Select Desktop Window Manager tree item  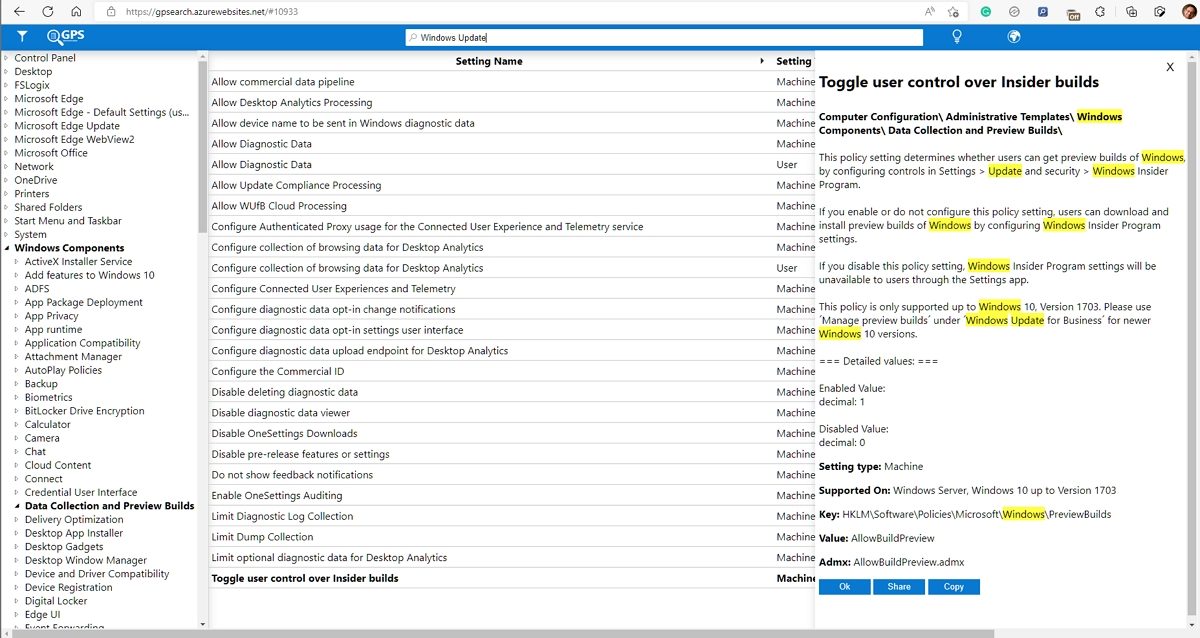85,560
